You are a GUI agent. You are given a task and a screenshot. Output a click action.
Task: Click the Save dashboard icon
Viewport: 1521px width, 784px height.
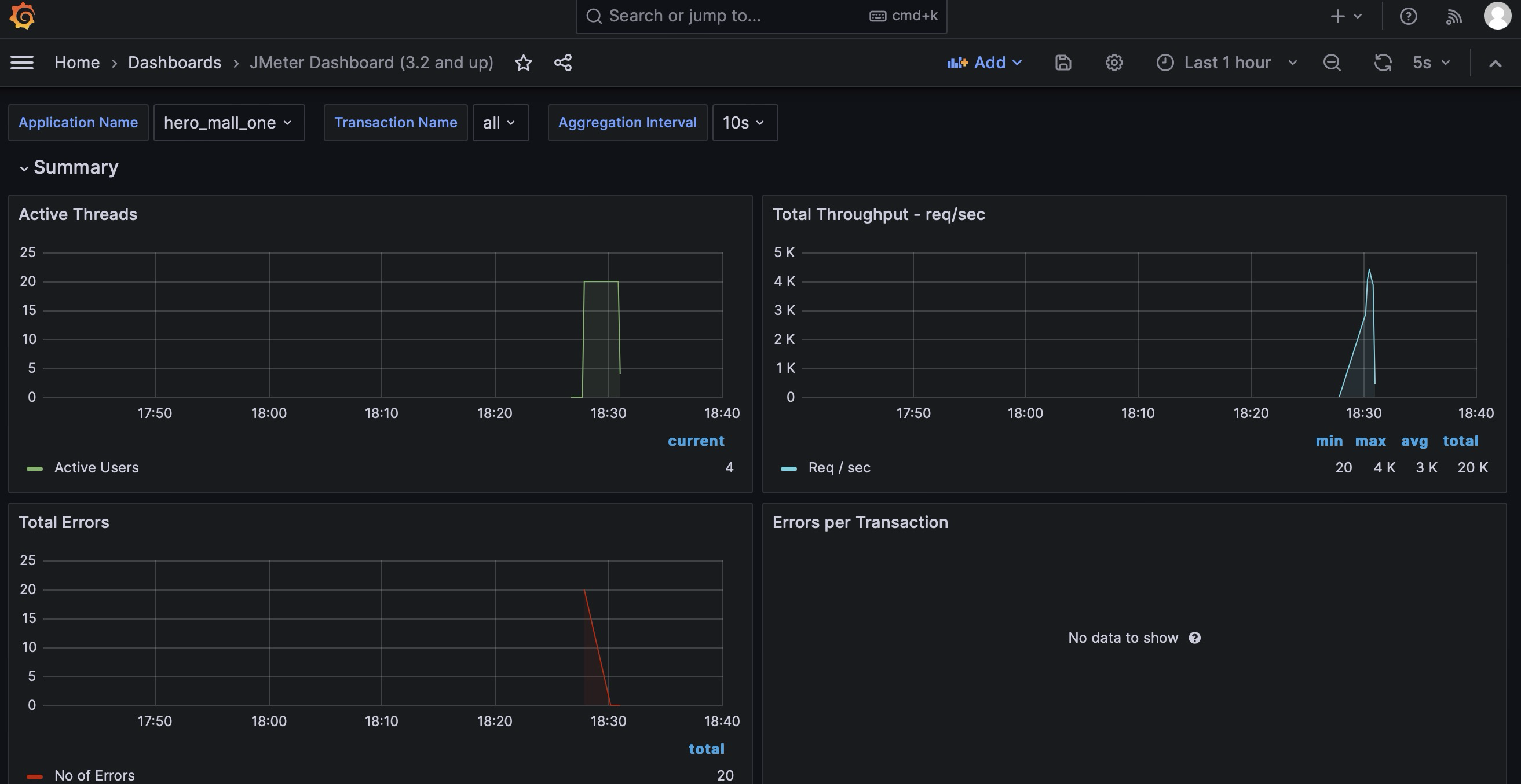coord(1063,62)
